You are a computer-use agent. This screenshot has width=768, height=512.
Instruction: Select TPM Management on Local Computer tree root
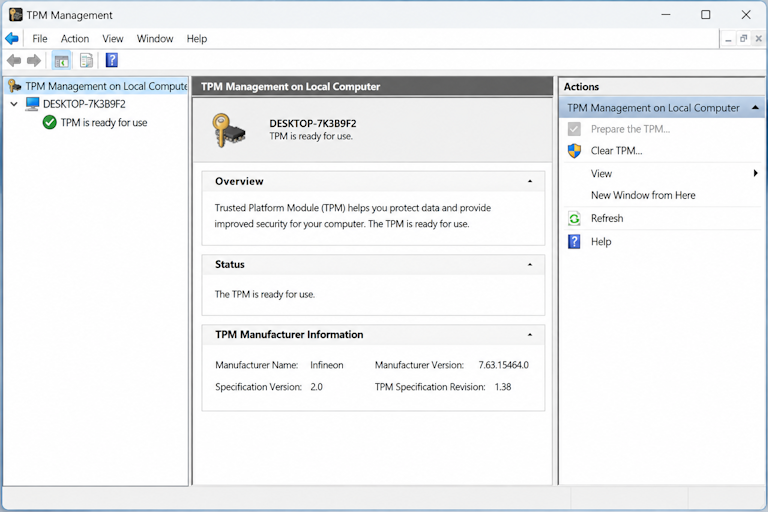click(x=106, y=86)
